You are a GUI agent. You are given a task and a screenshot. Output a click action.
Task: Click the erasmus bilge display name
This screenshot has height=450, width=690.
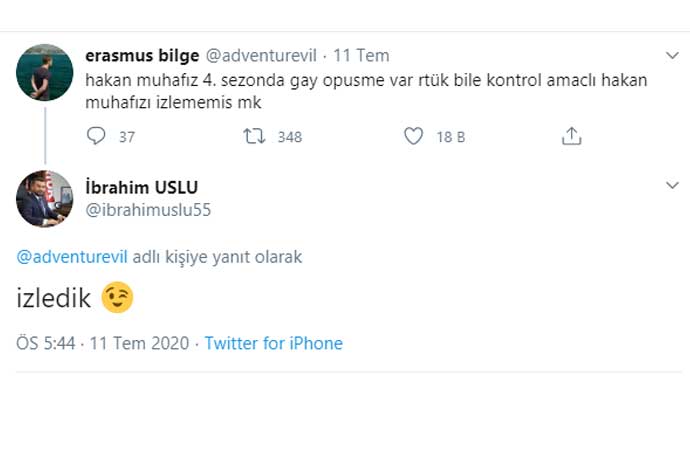point(143,55)
